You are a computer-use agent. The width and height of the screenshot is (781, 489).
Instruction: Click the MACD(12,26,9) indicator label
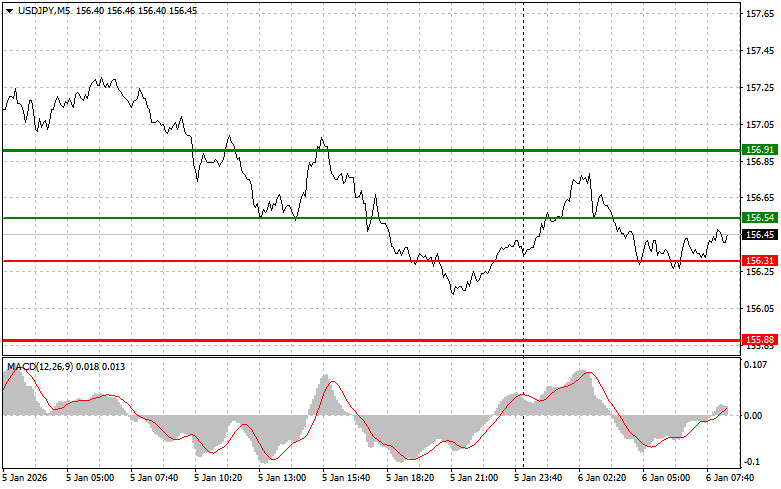tap(40, 368)
